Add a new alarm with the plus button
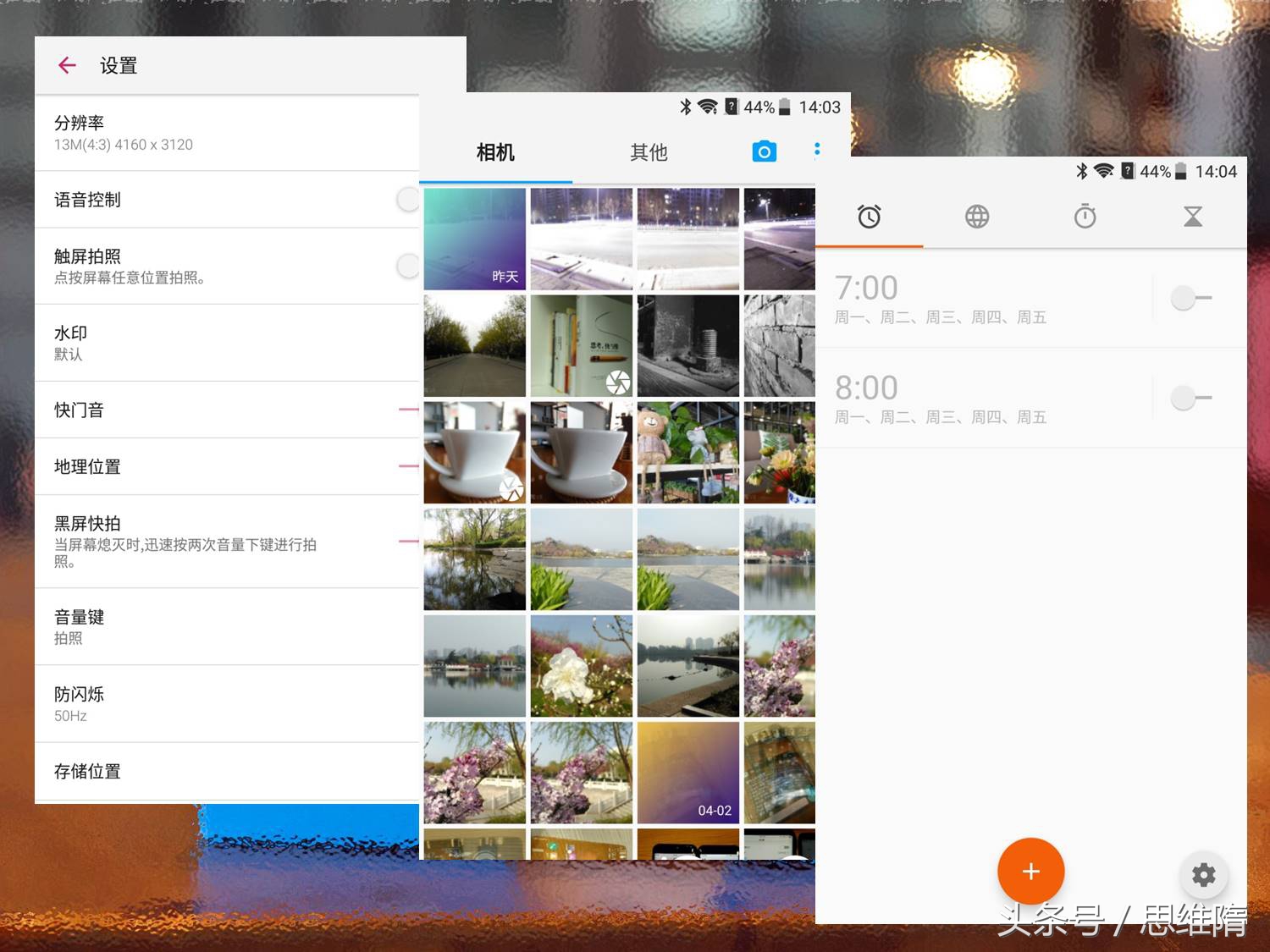The width and height of the screenshot is (1270, 952). [1030, 872]
